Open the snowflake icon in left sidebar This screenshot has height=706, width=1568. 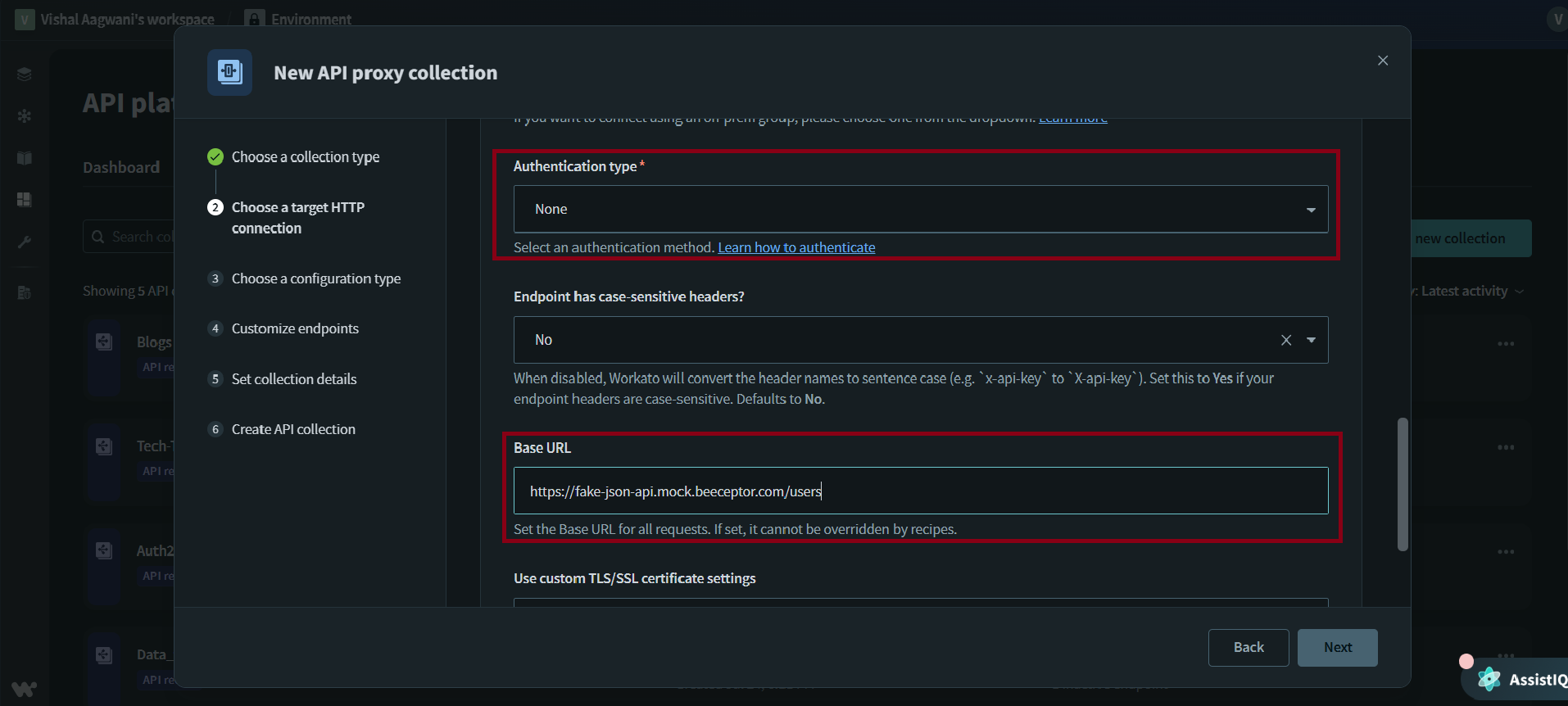(x=25, y=116)
